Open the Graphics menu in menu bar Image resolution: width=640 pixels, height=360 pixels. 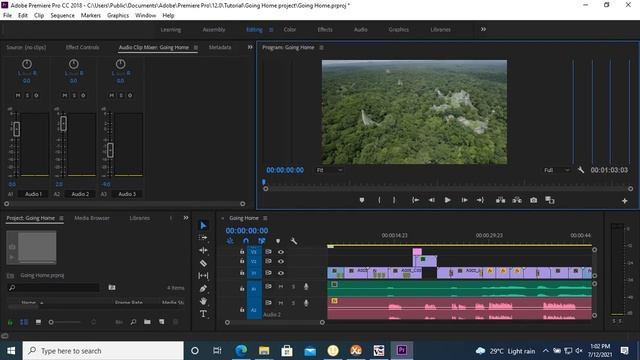click(x=118, y=16)
